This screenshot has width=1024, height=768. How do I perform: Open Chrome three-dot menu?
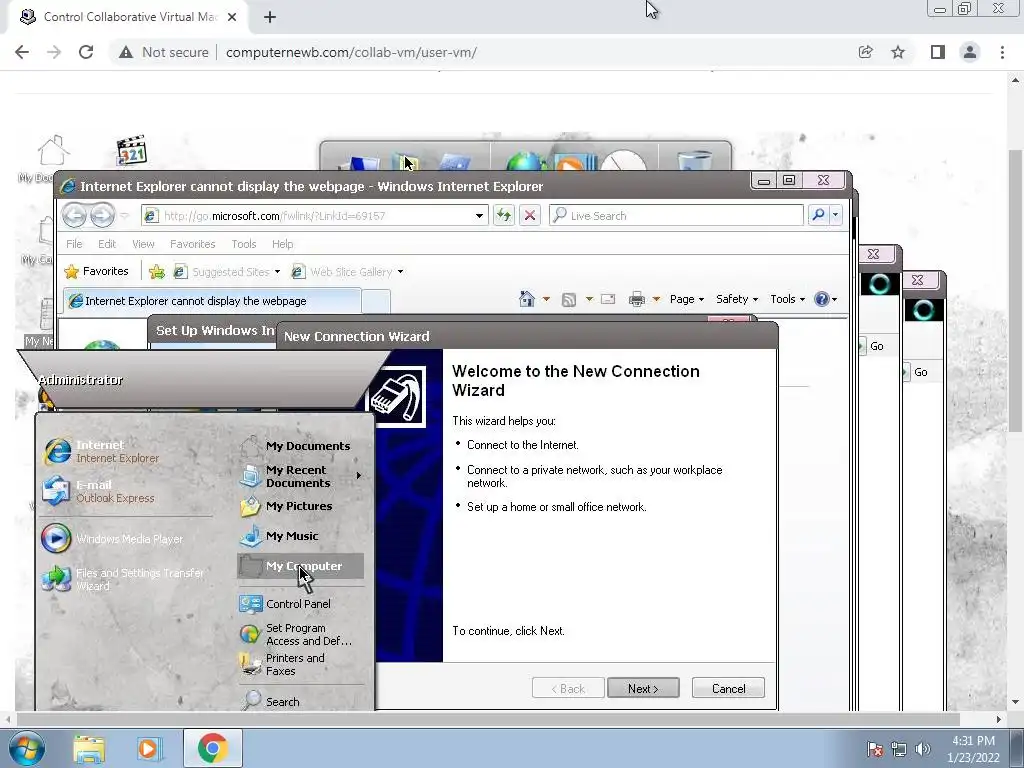coord(1002,52)
